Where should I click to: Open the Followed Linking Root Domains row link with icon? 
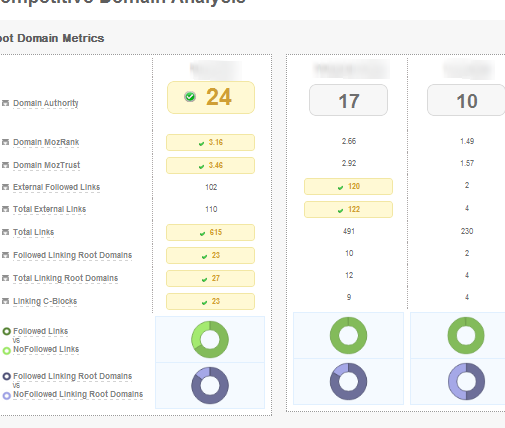[x=72, y=255]
